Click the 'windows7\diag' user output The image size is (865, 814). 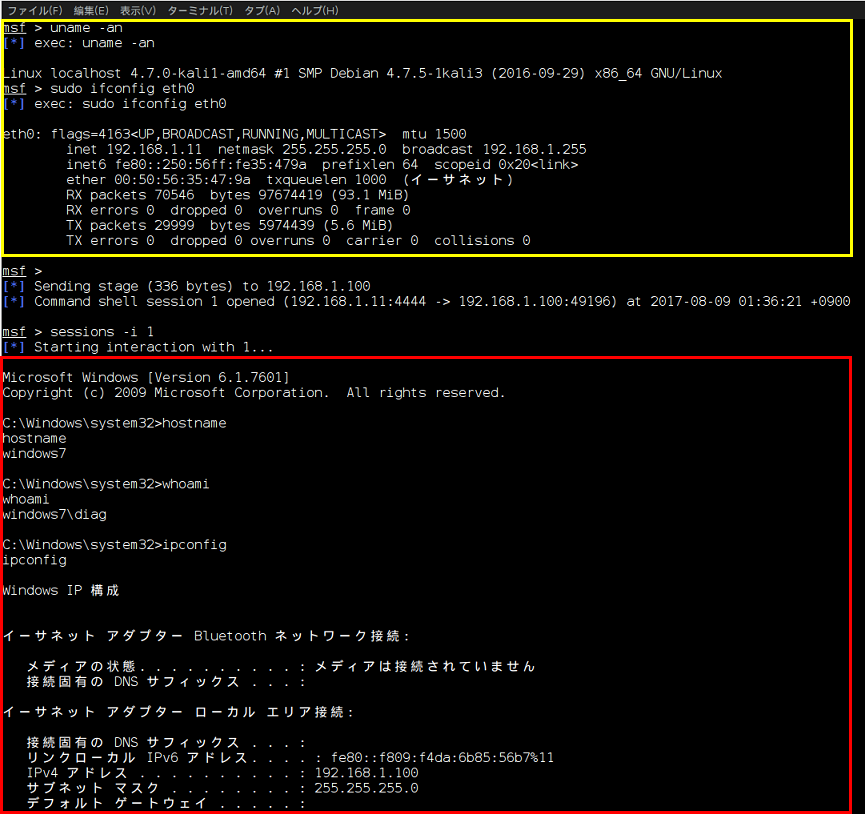pyautogui.click(x=55, y=515)
